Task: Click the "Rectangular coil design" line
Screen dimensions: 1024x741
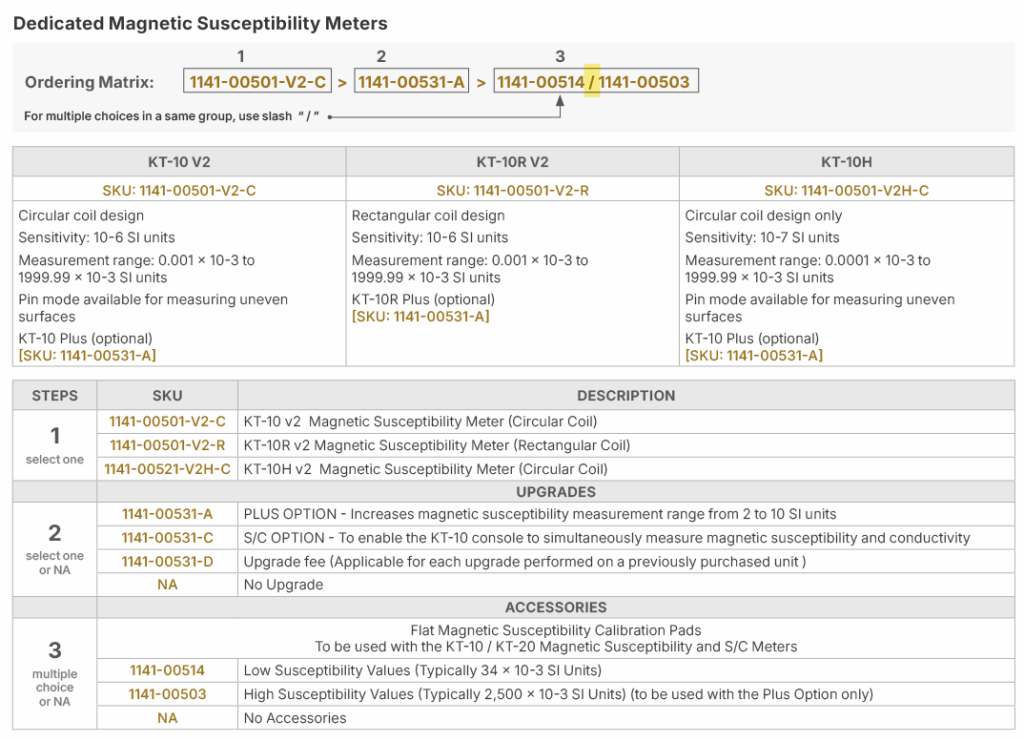Action: pyautogui.click(x=428, y=215)
